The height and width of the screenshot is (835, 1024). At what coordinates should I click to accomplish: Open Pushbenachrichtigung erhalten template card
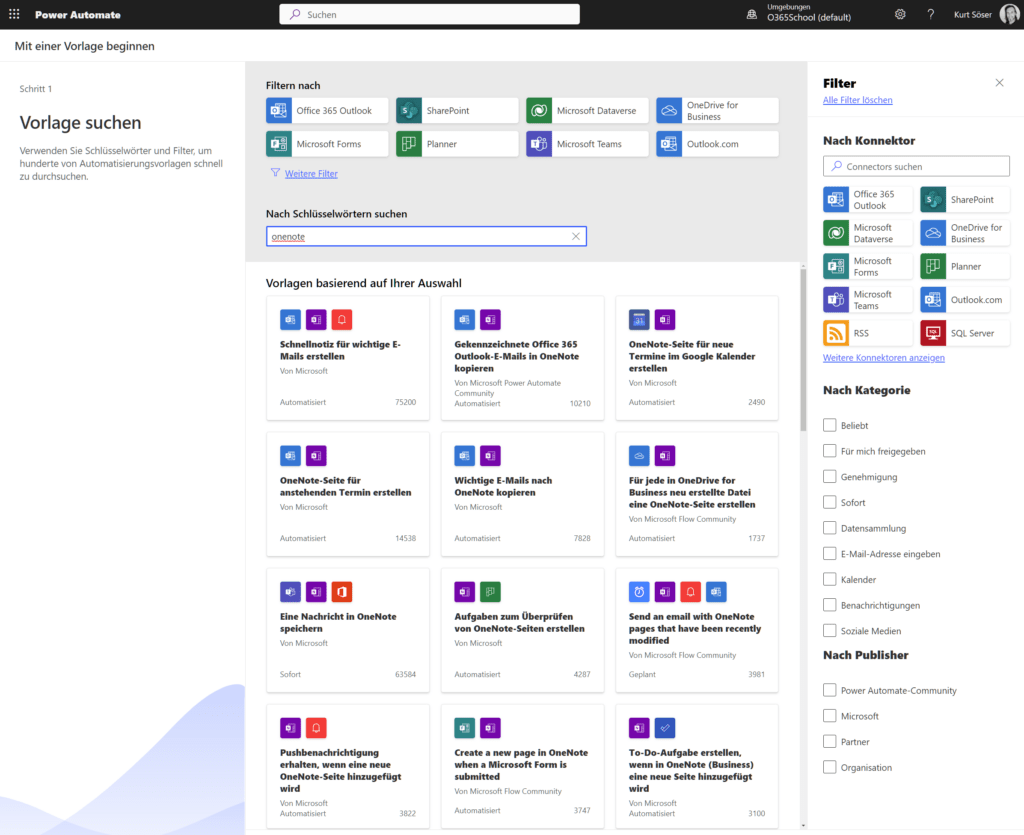pos(348,766)
